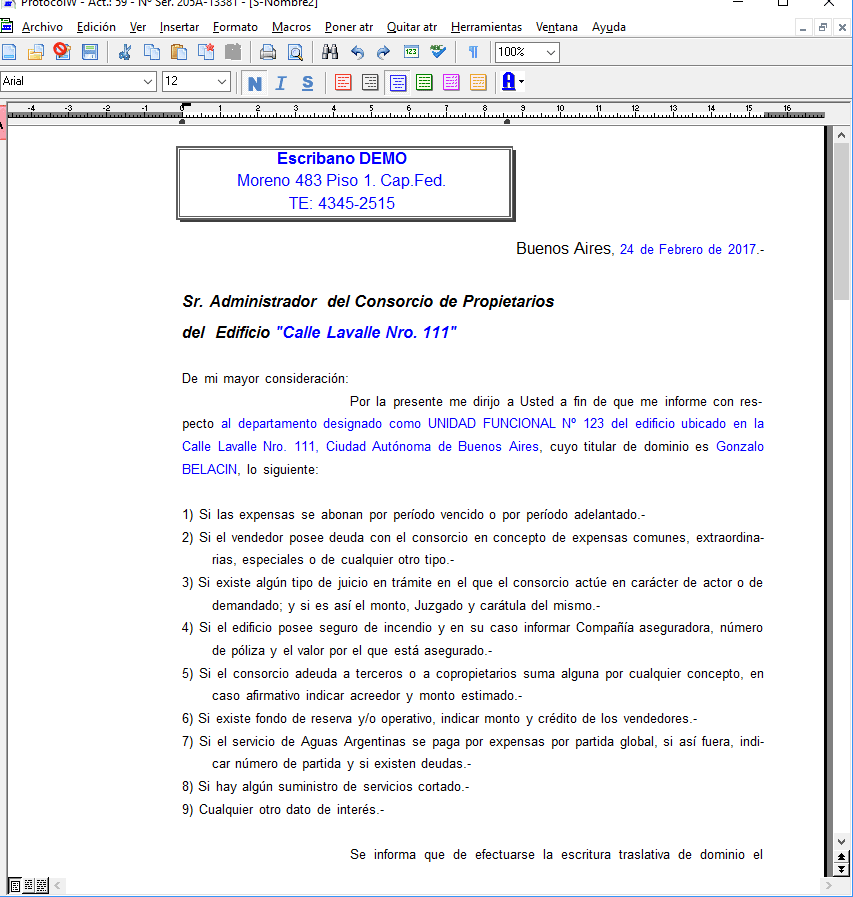Click the document icon left of Archivo

tap(7, 26)
